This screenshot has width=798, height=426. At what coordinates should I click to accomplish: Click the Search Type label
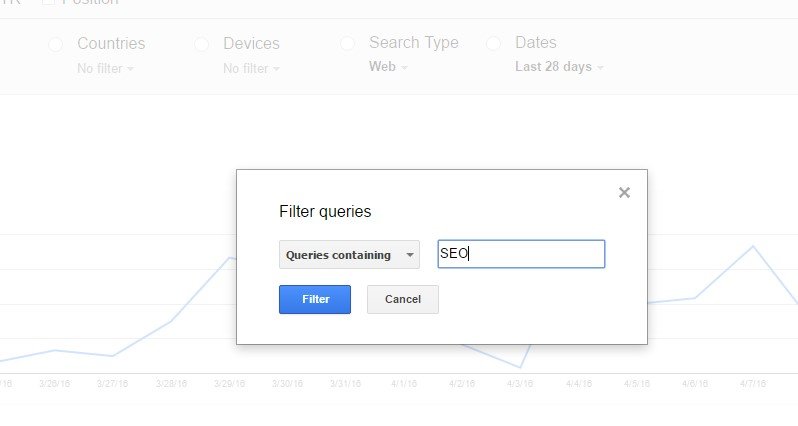(414, 42)
